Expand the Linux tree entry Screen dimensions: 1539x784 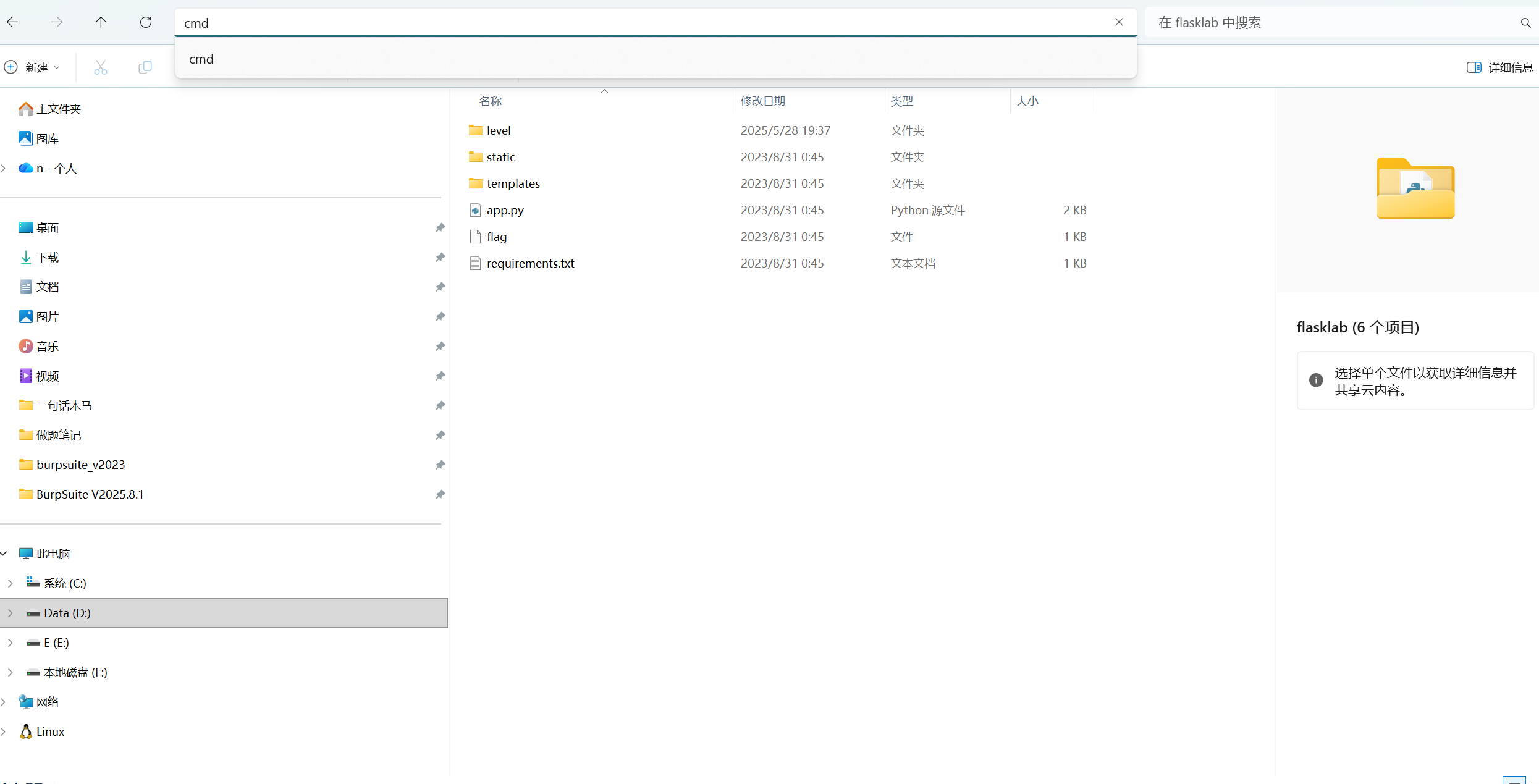click(x=4, y=731)
